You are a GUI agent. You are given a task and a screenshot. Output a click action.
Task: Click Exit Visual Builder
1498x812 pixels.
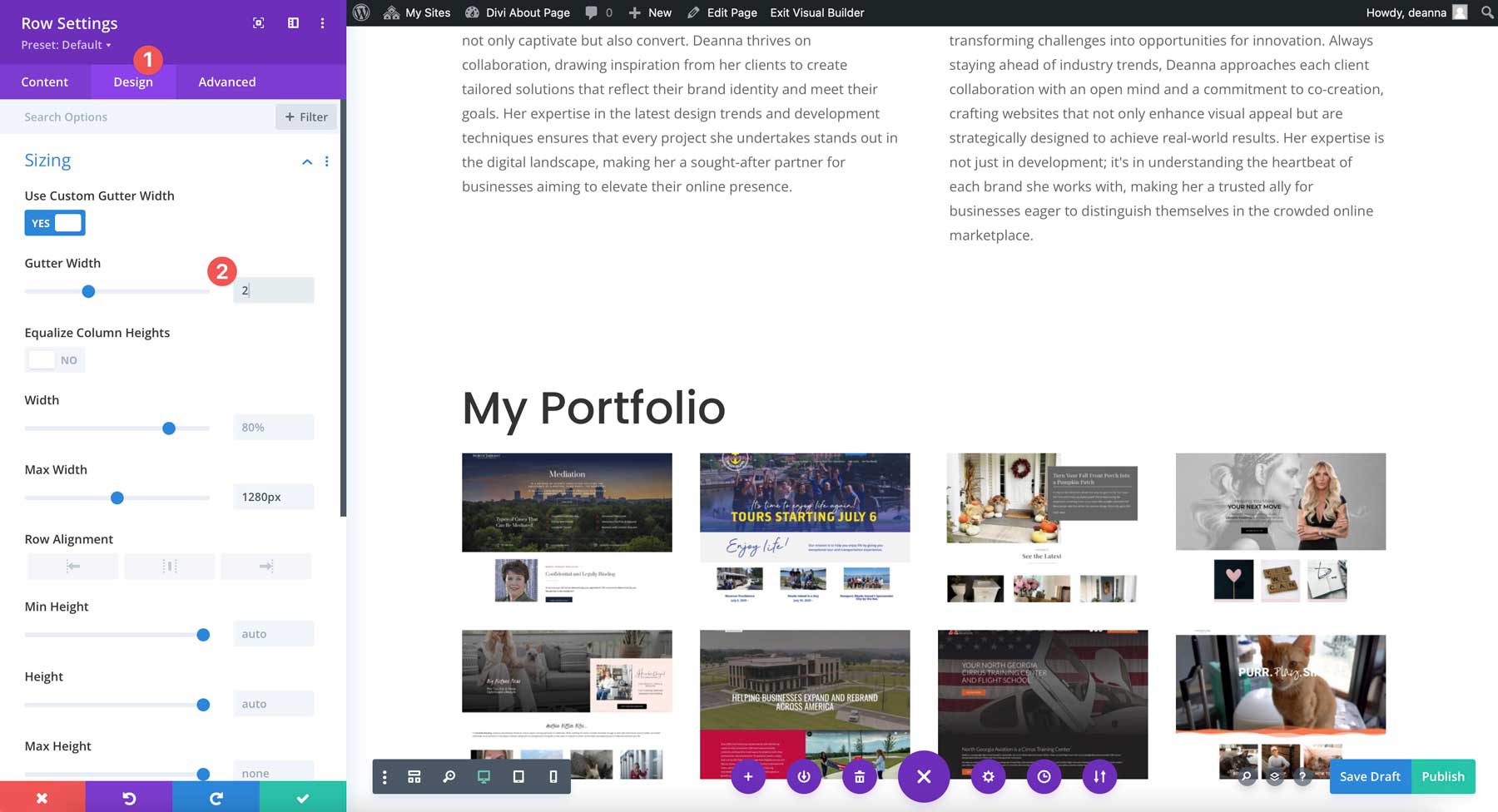click(x=816, y=12)
